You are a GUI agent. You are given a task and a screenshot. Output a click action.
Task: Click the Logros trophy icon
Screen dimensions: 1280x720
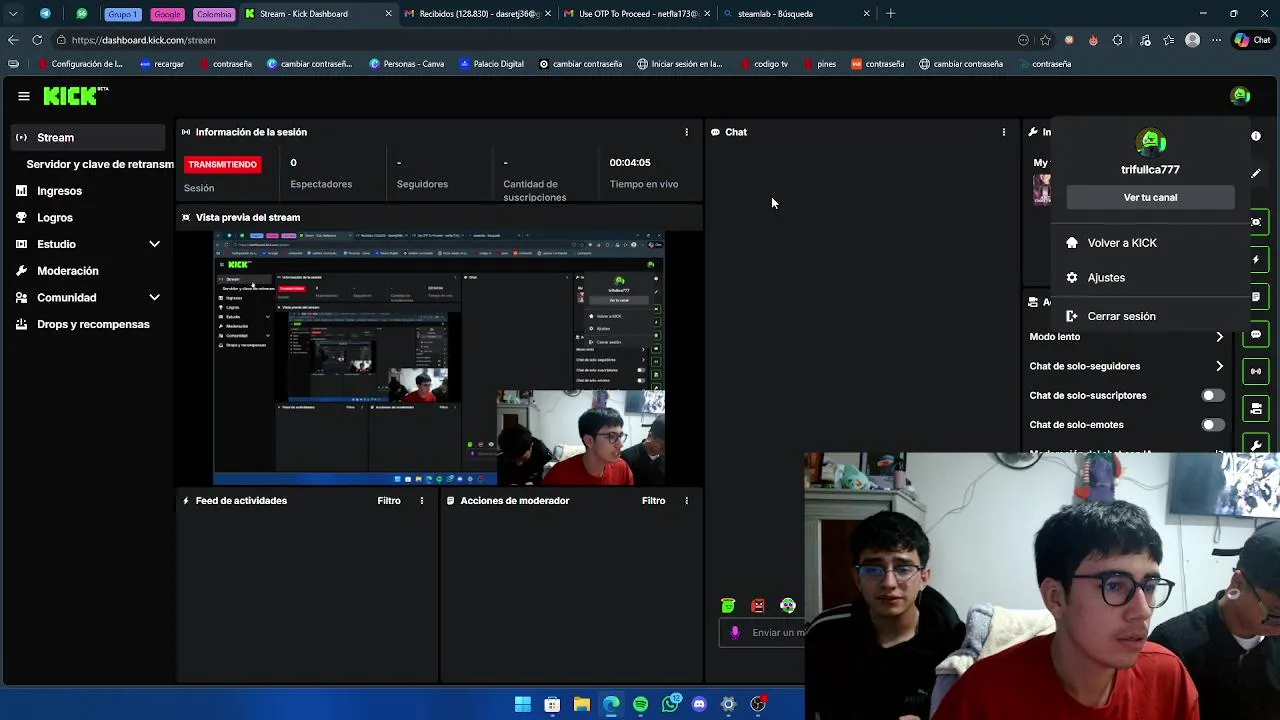pos(21,217)
